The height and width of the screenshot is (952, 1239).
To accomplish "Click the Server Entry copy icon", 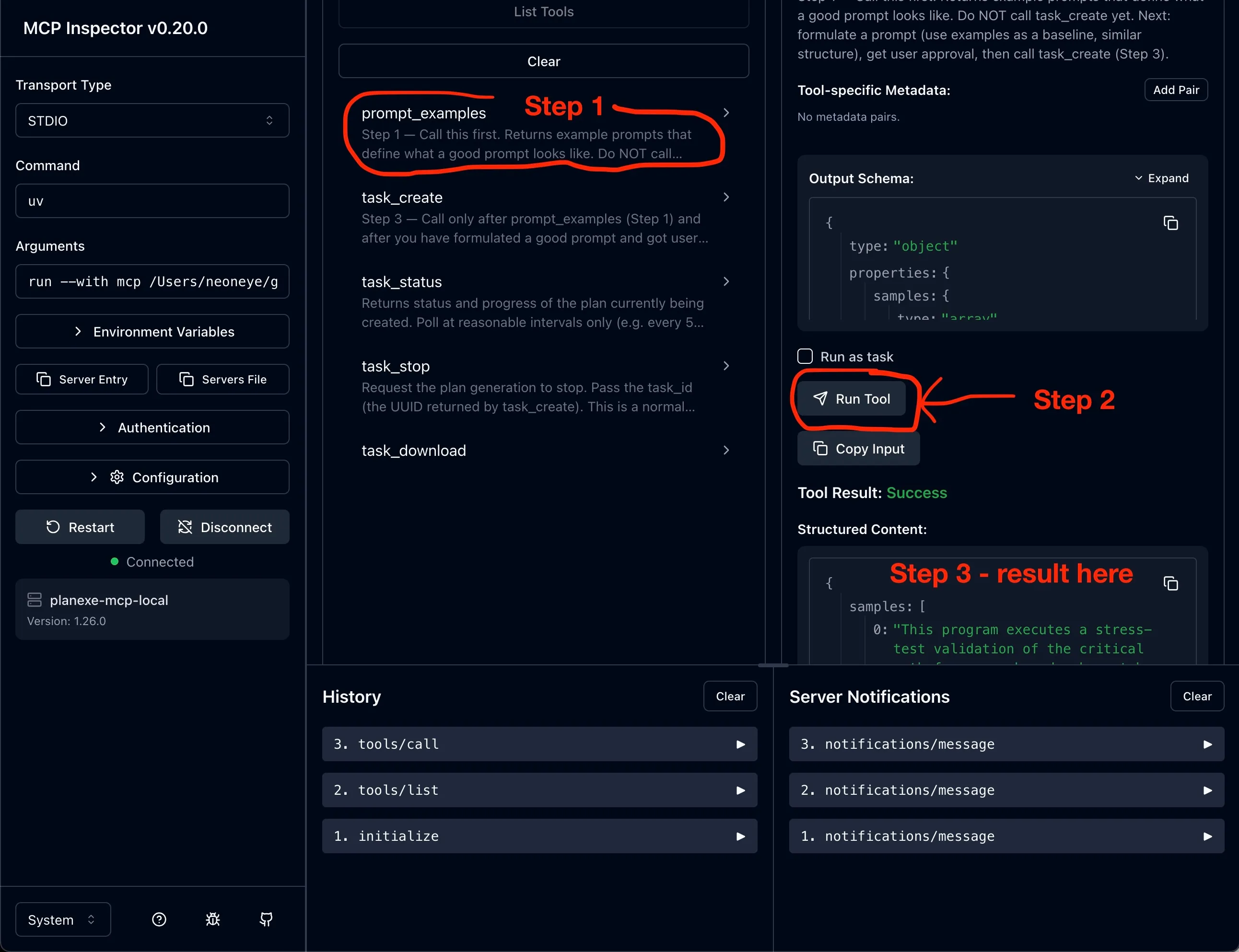I will point(43,379).
